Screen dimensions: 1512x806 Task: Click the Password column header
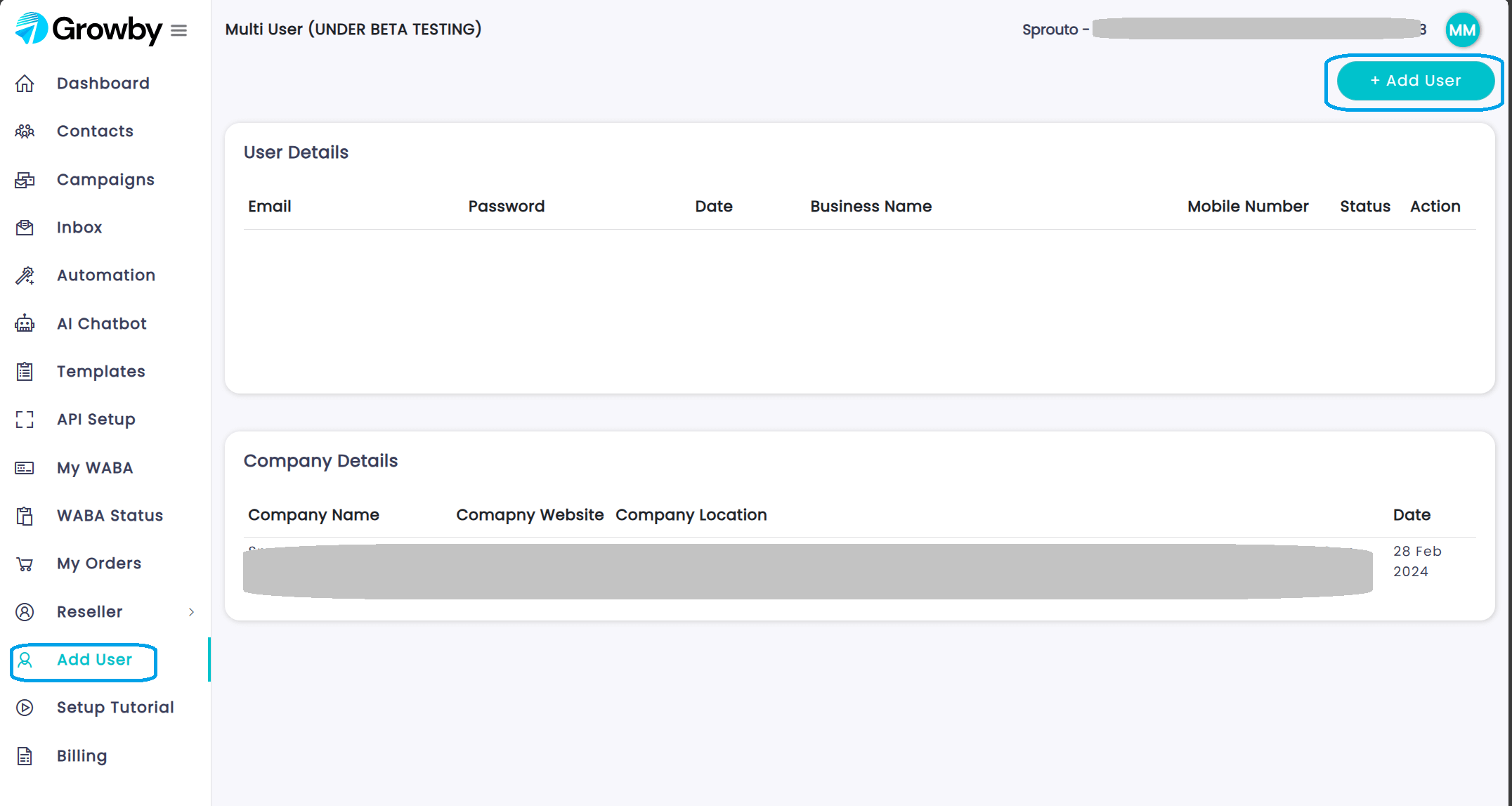tap(507, 207)
